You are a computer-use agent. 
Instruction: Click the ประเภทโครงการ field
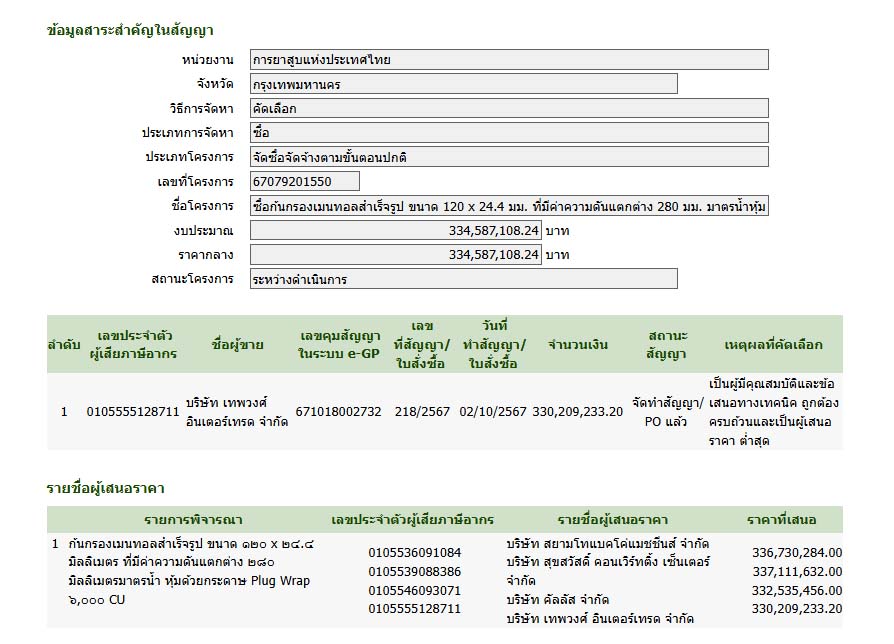click(x=508, y=157)
